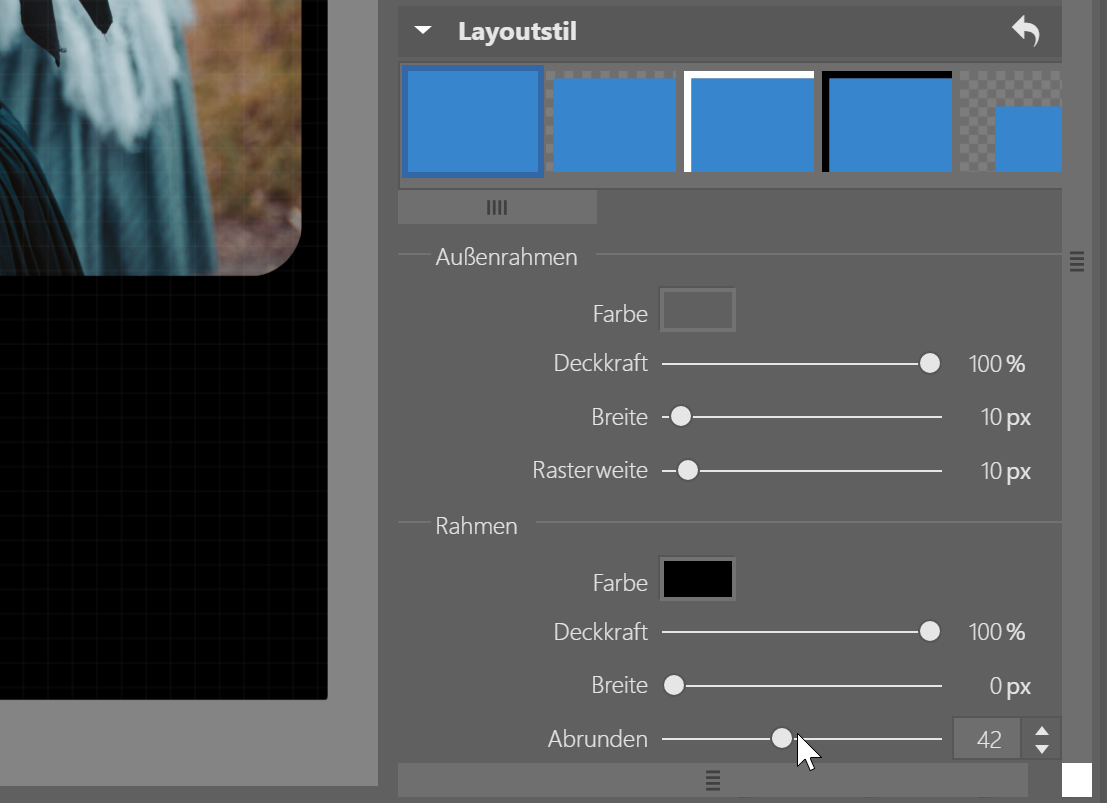
Task: Select the first plain blue layout style
Action: 472,122
